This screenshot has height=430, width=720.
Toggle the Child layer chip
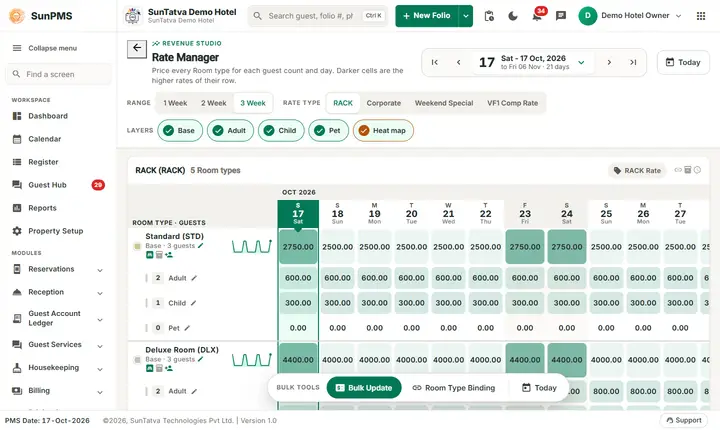[x=281, y=131]
